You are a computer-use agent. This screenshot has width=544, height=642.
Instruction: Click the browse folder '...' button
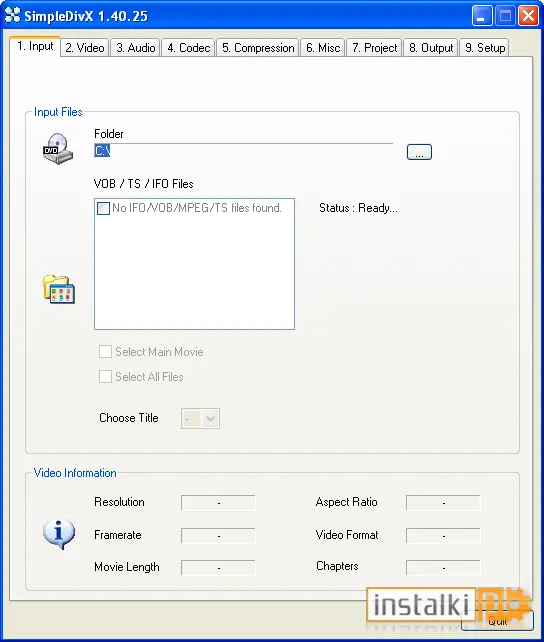pos(419,152)
